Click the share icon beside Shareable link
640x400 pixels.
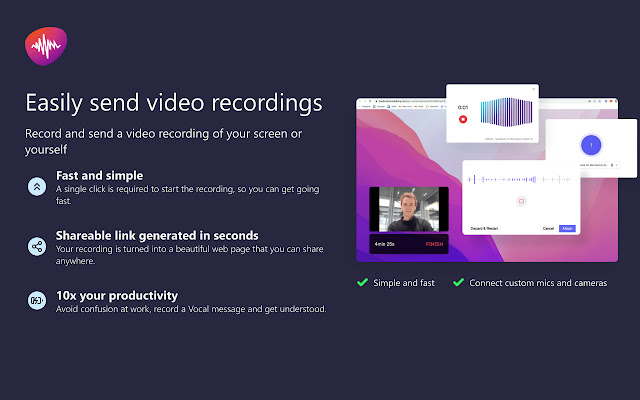point(37,247)
